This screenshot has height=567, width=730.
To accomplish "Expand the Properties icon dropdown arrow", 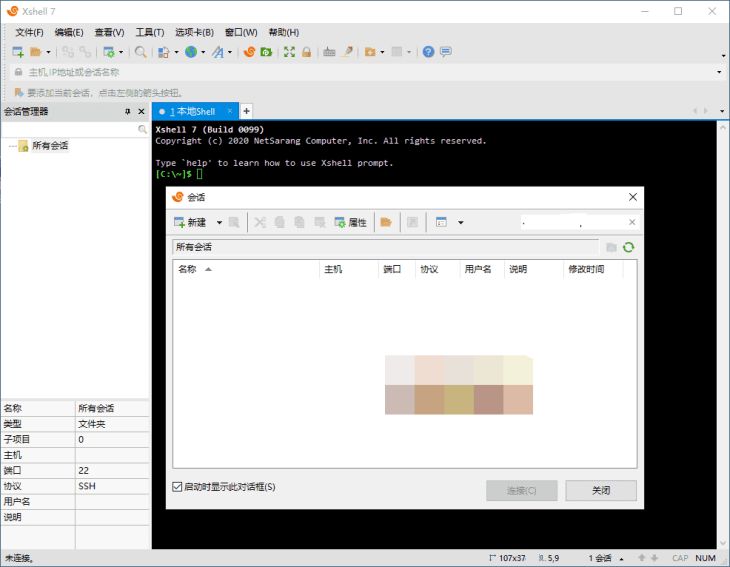I will (x=121, y=52).
